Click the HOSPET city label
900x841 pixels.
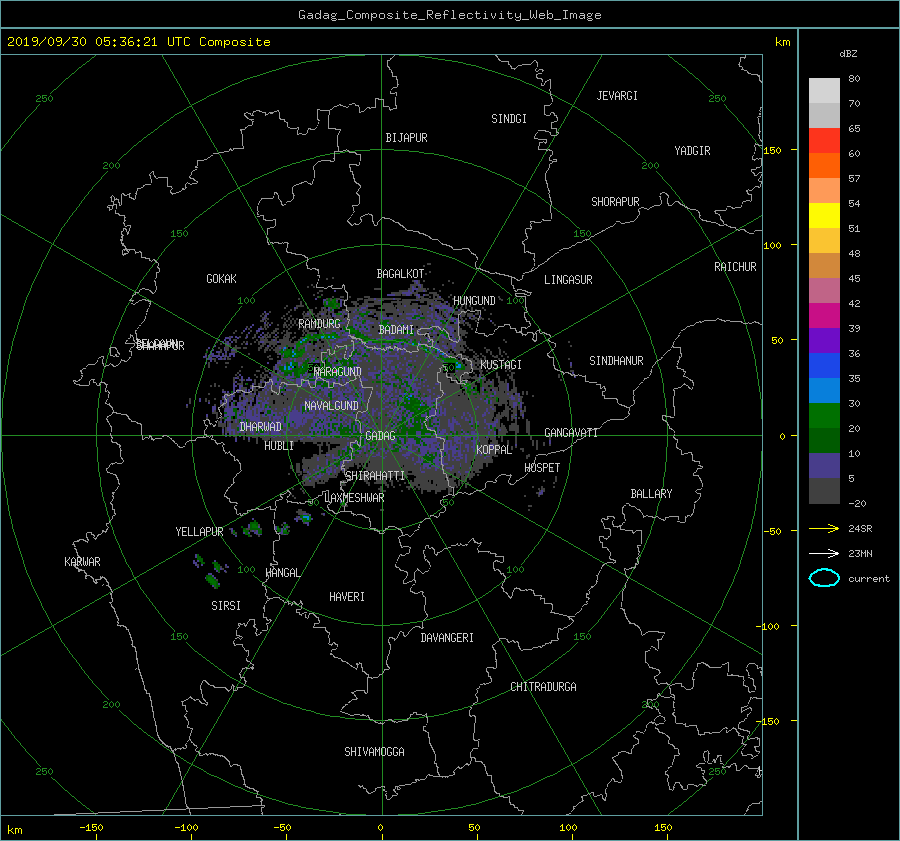(542, 468)
